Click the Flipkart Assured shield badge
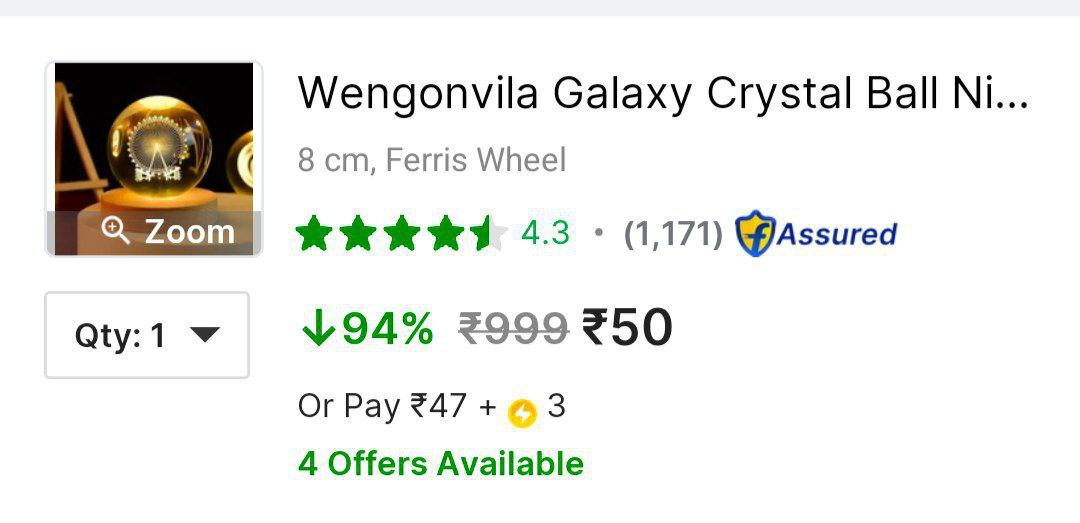Screen dimensions: 1080x523 (x=753, y=234)
